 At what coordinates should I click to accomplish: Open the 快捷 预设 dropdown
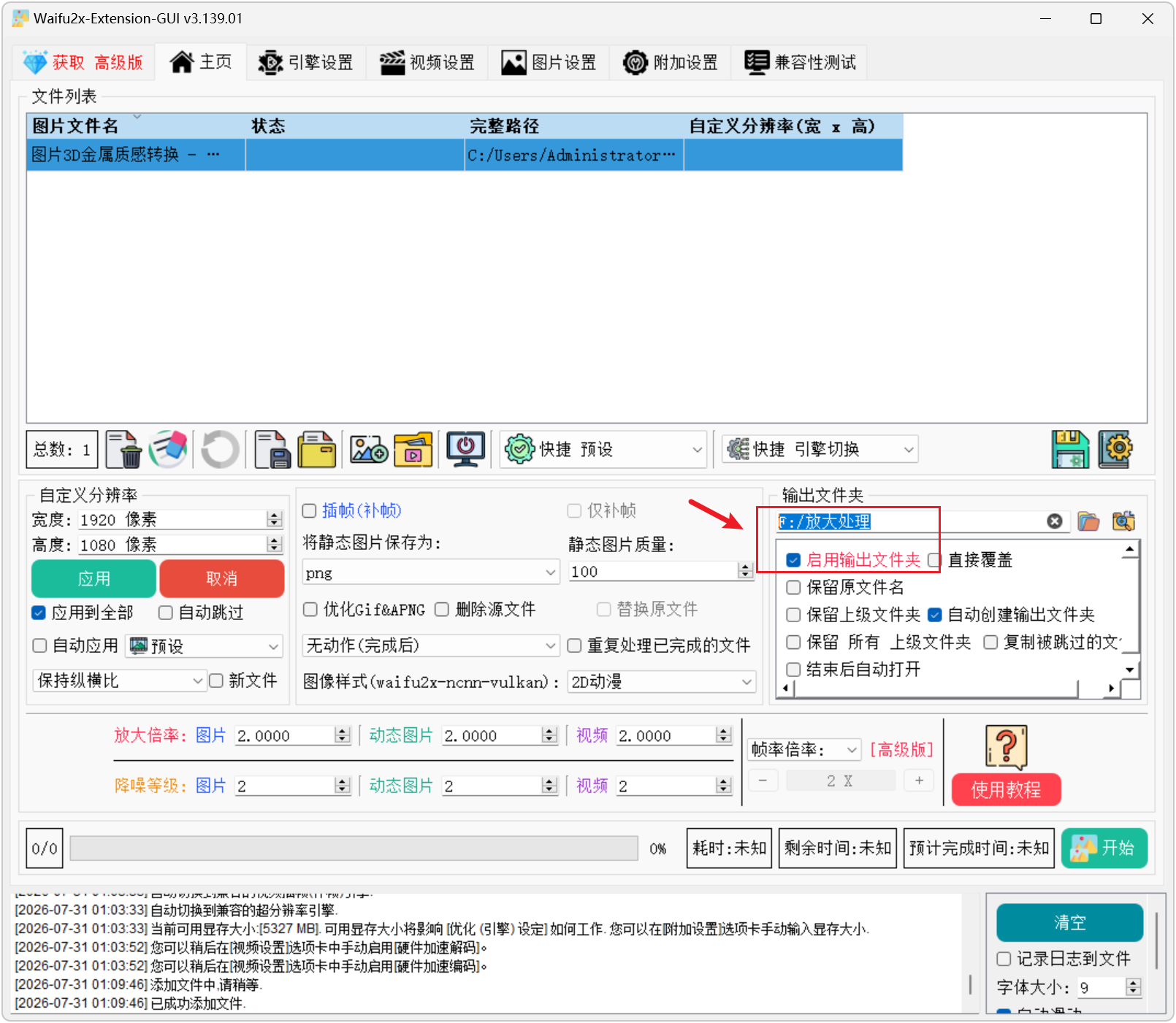tap(604, 449)
